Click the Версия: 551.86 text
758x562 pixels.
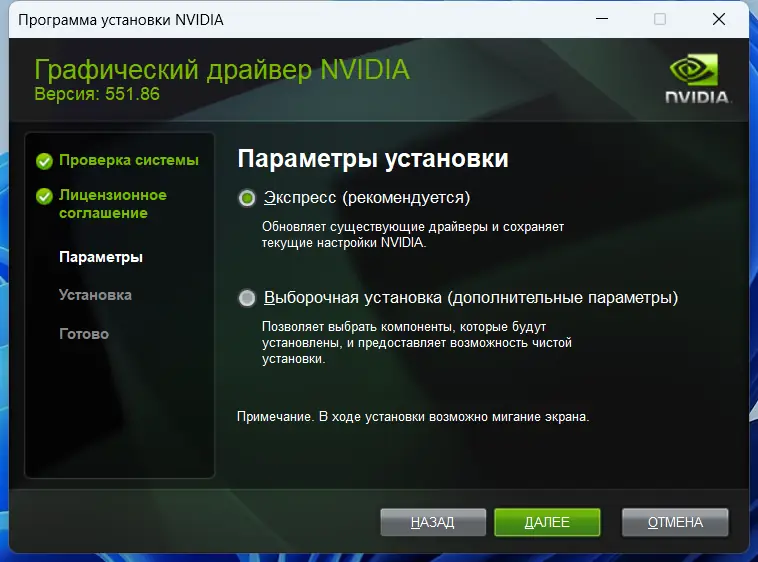(x=97, y=94)
